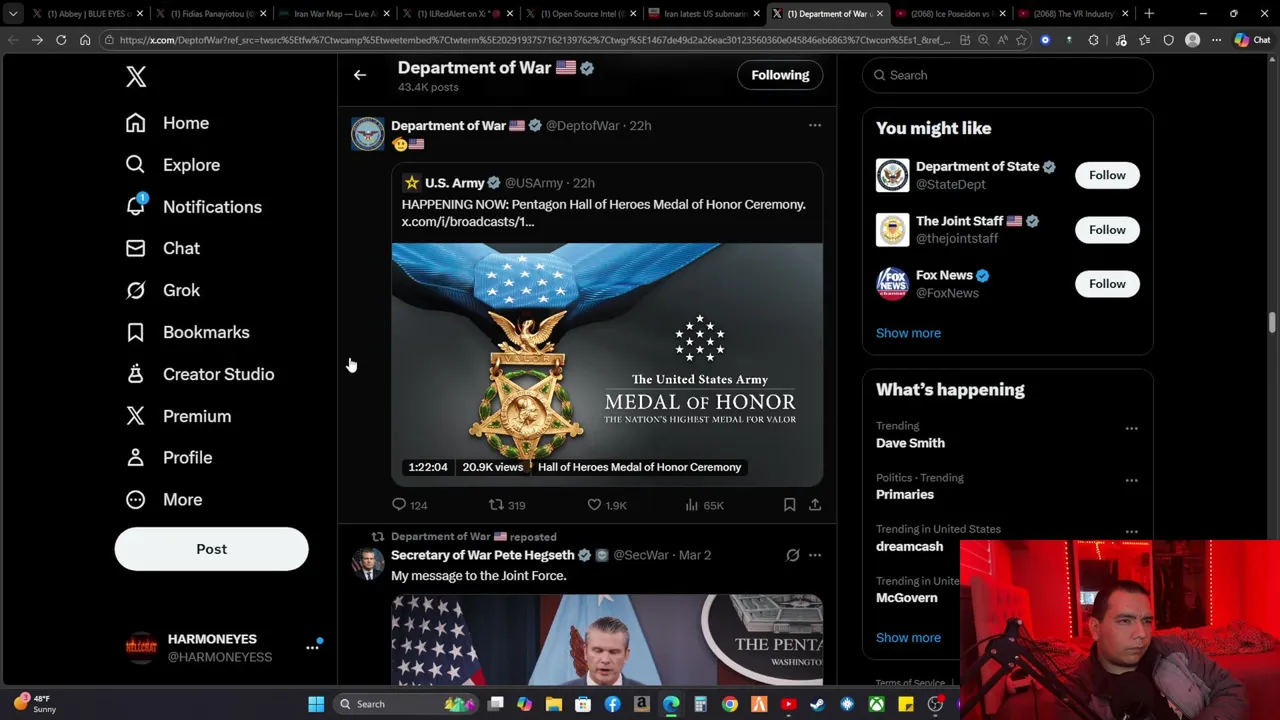Show more under What's happening
The image size is (1280, 720).
(x=908, y=638)
